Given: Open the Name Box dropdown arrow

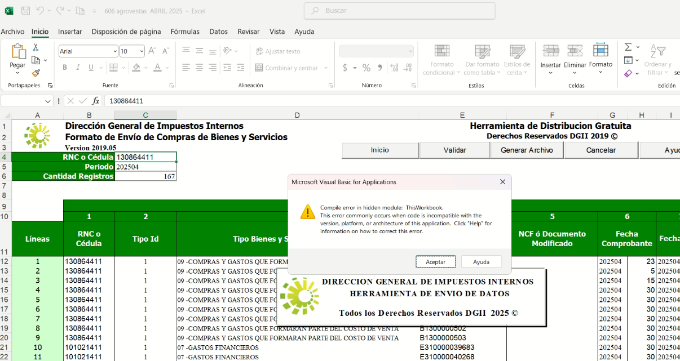Looking at the screenshot, I should click(48, 101).
